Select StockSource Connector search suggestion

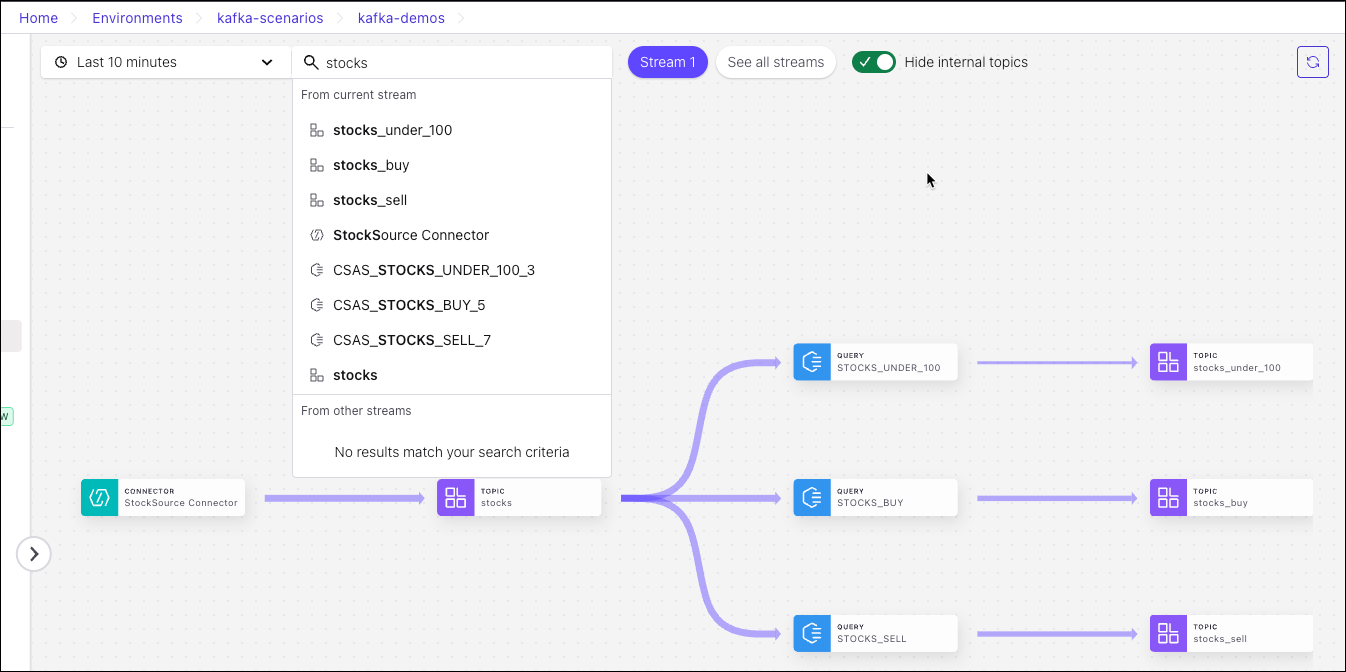pos(410,235)
